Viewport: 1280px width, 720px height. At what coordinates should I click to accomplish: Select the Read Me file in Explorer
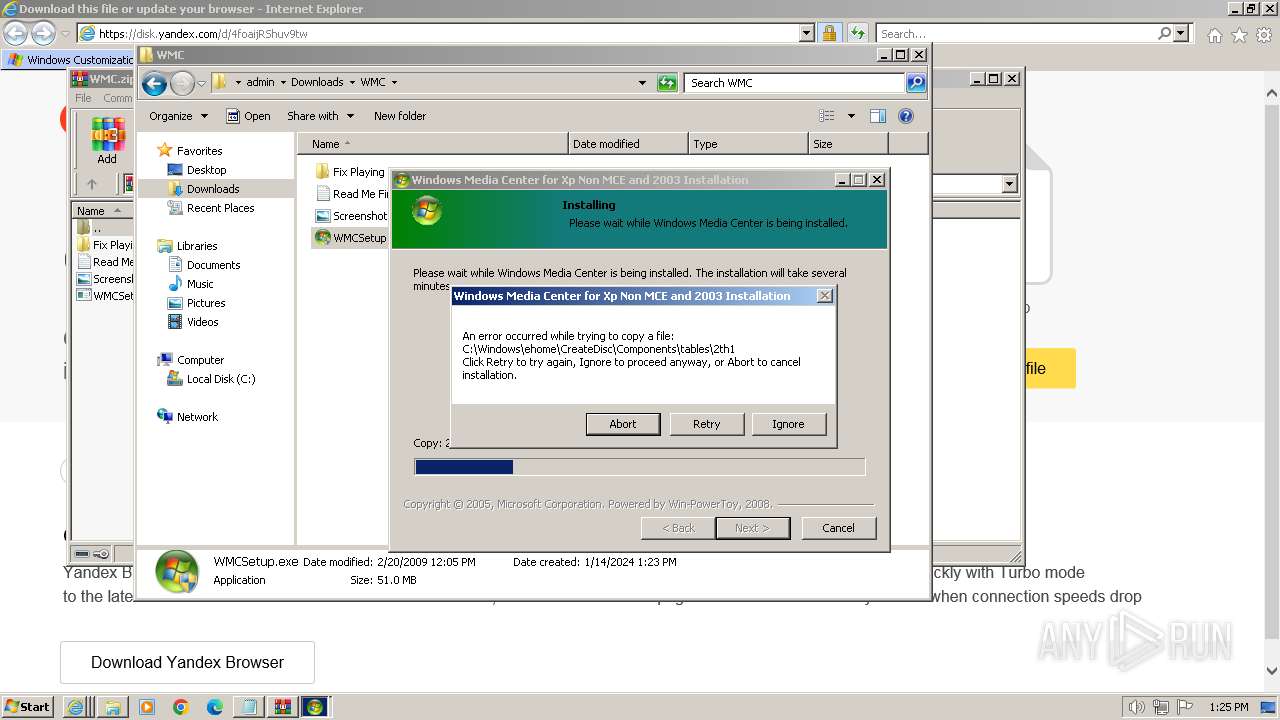pos(352,194)
